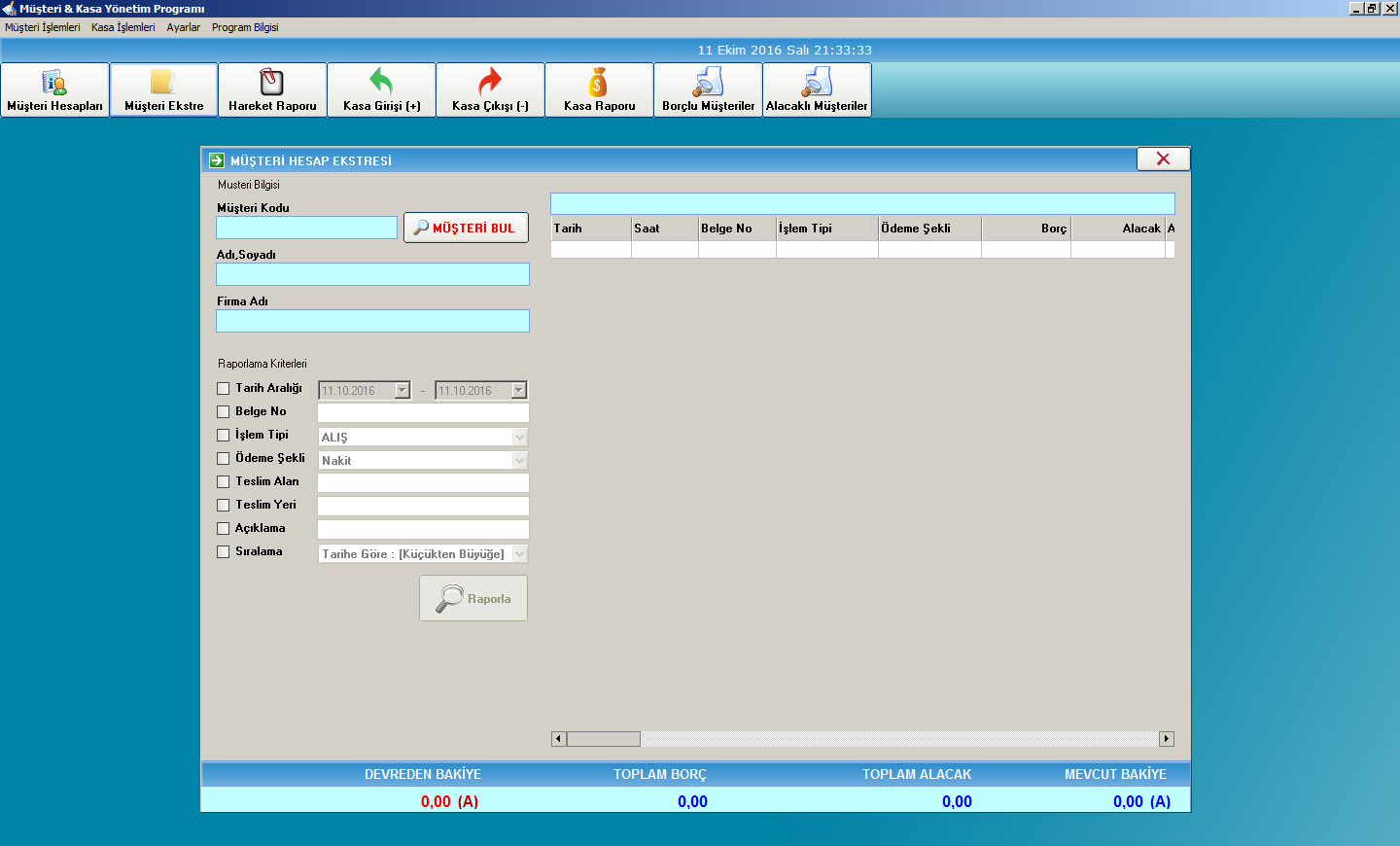
Task: Click the Saat column header
Action: tap(665, 229)
